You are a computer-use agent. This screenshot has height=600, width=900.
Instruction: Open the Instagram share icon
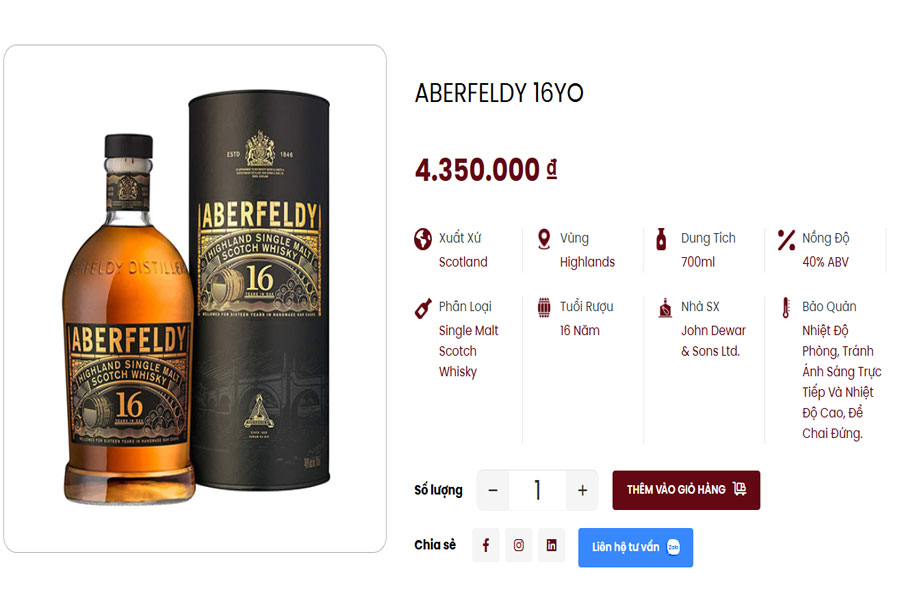point(519,545)
